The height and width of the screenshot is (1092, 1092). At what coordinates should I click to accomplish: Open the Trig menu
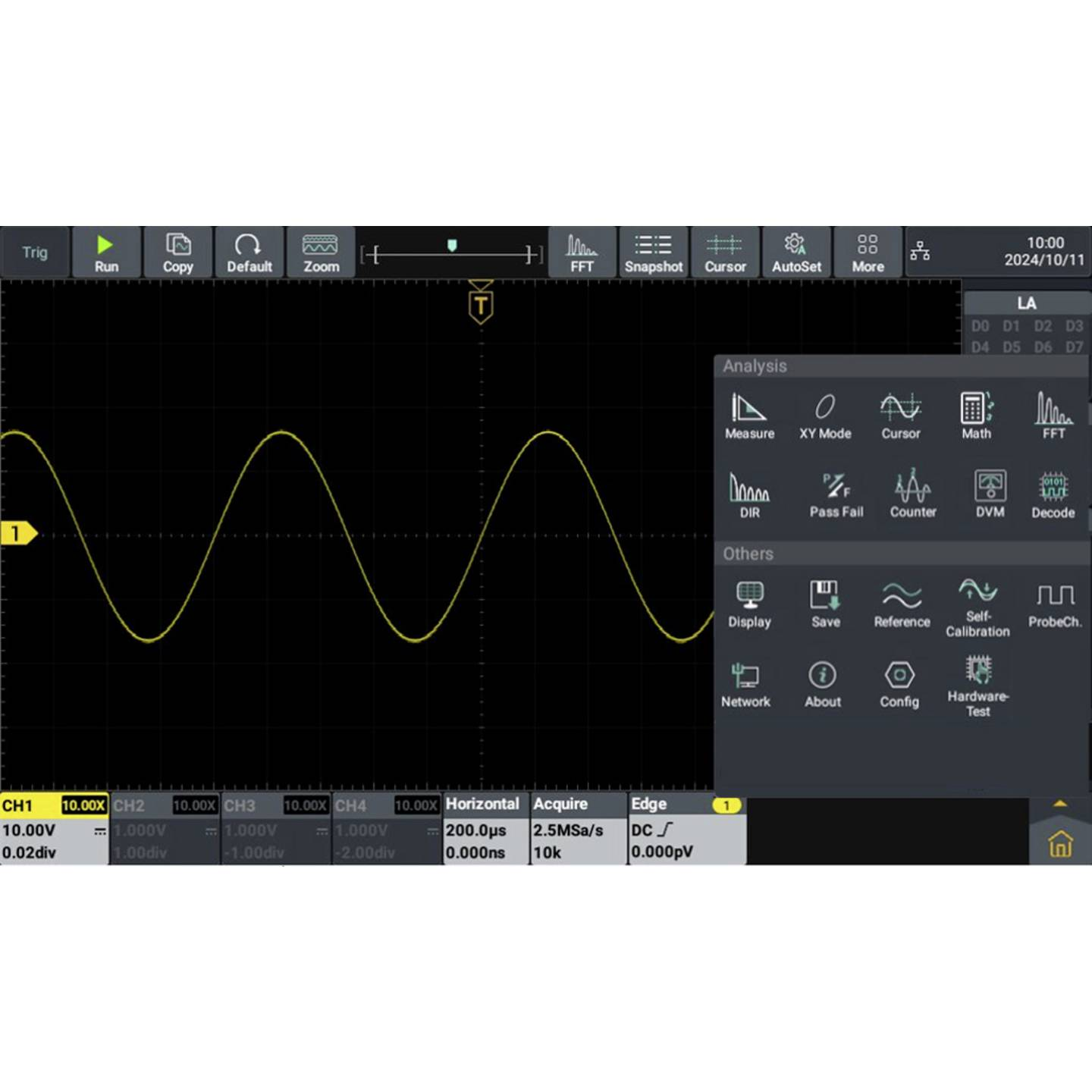[35, 252]
